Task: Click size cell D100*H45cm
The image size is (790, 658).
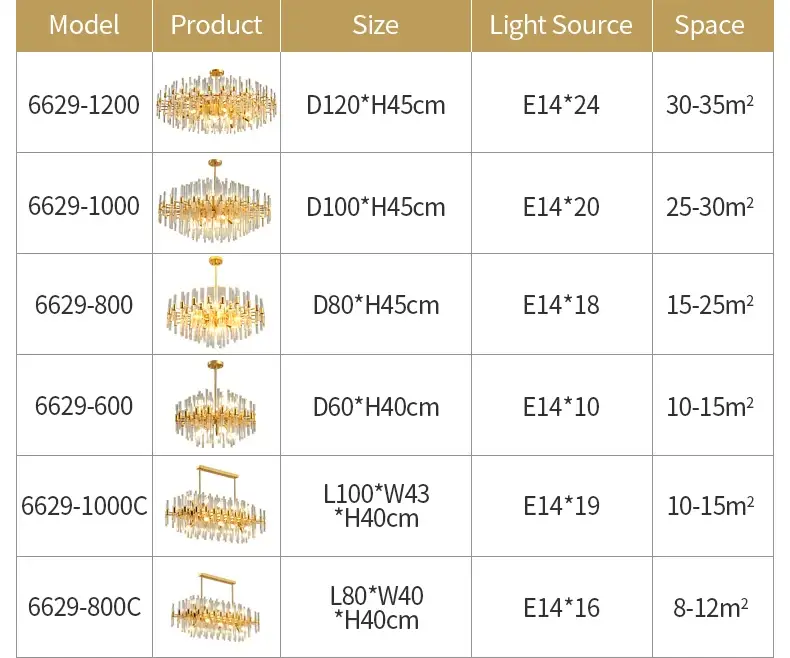Action: 376,207
